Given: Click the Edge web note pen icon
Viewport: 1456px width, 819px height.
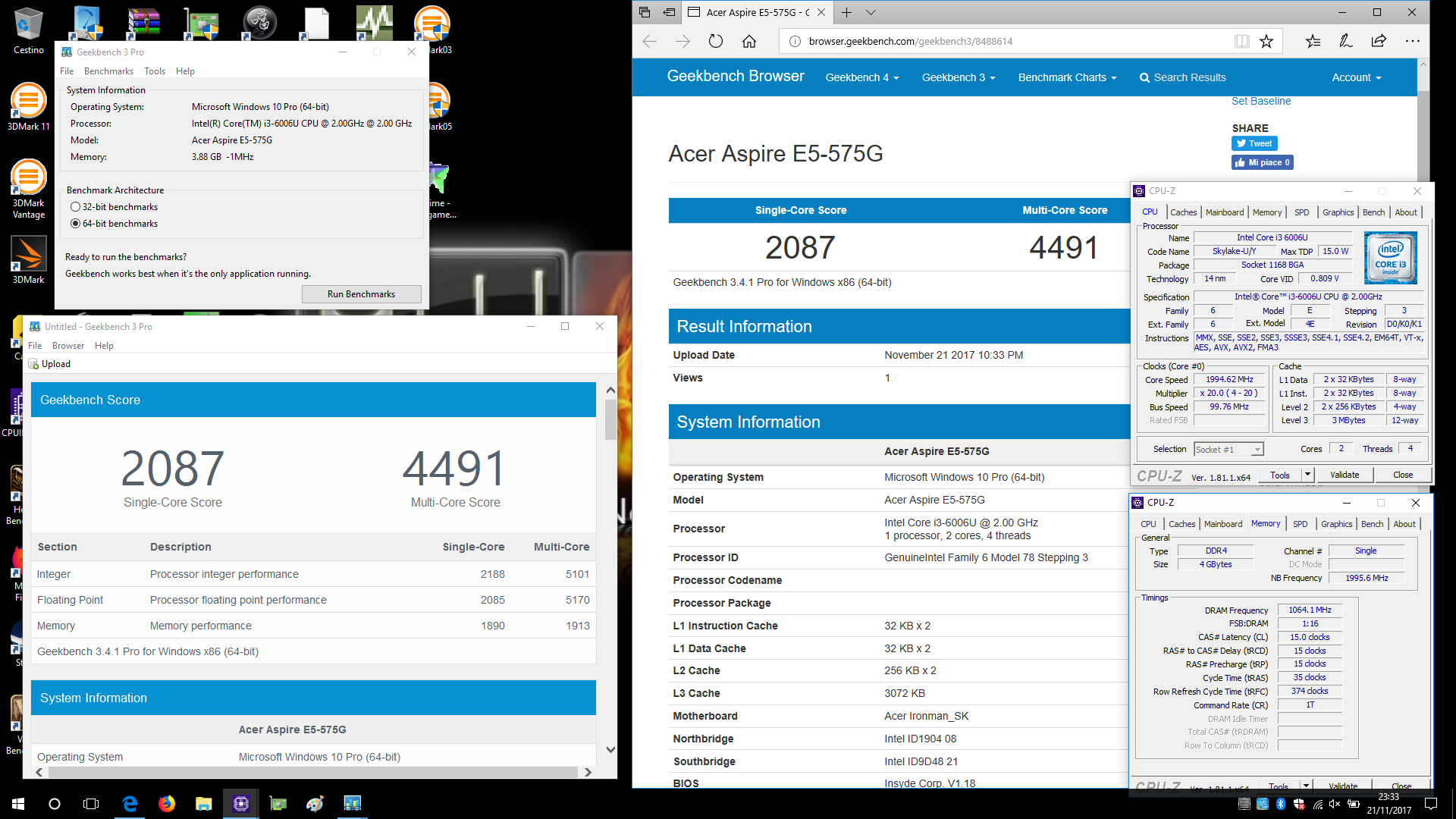Looking at the screenshot, I should [x=1346, y=41].
